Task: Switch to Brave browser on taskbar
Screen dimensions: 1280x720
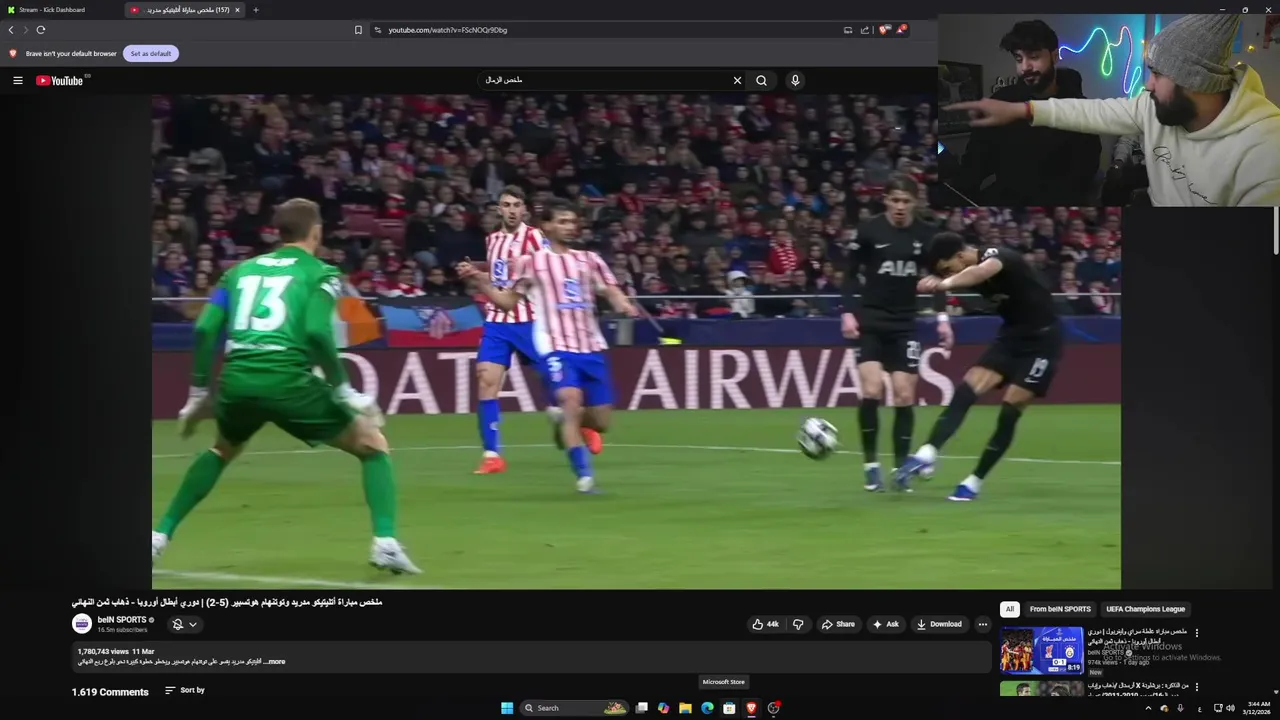Action: tap(751, 708)
